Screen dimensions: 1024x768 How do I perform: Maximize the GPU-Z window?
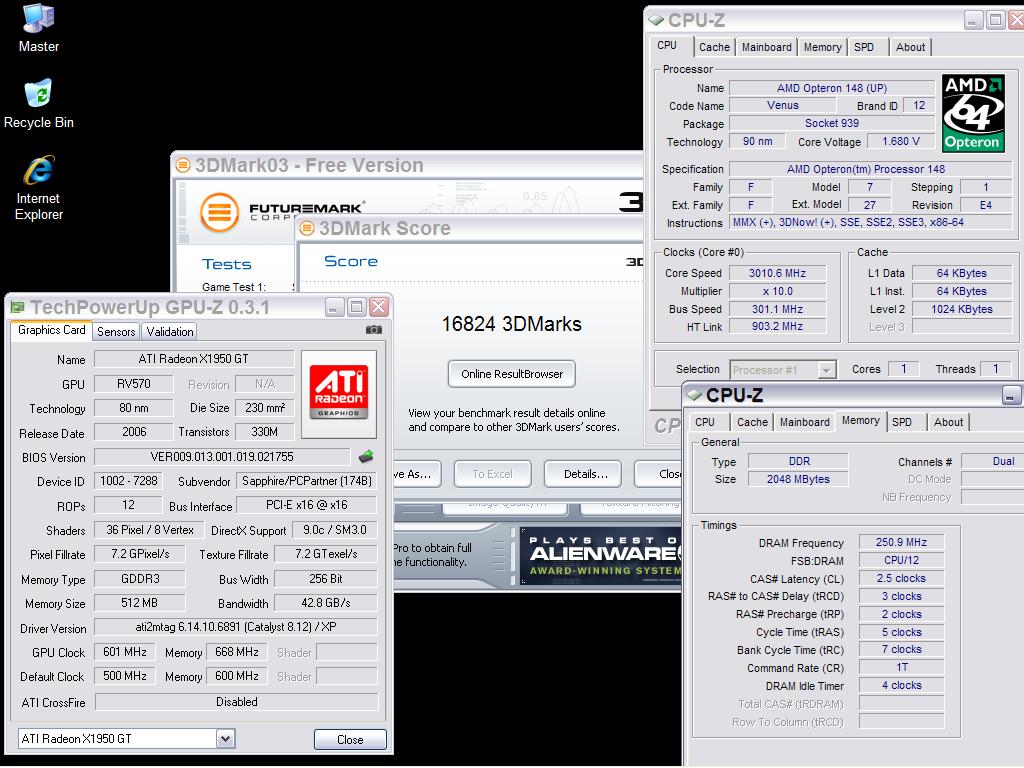357,307
